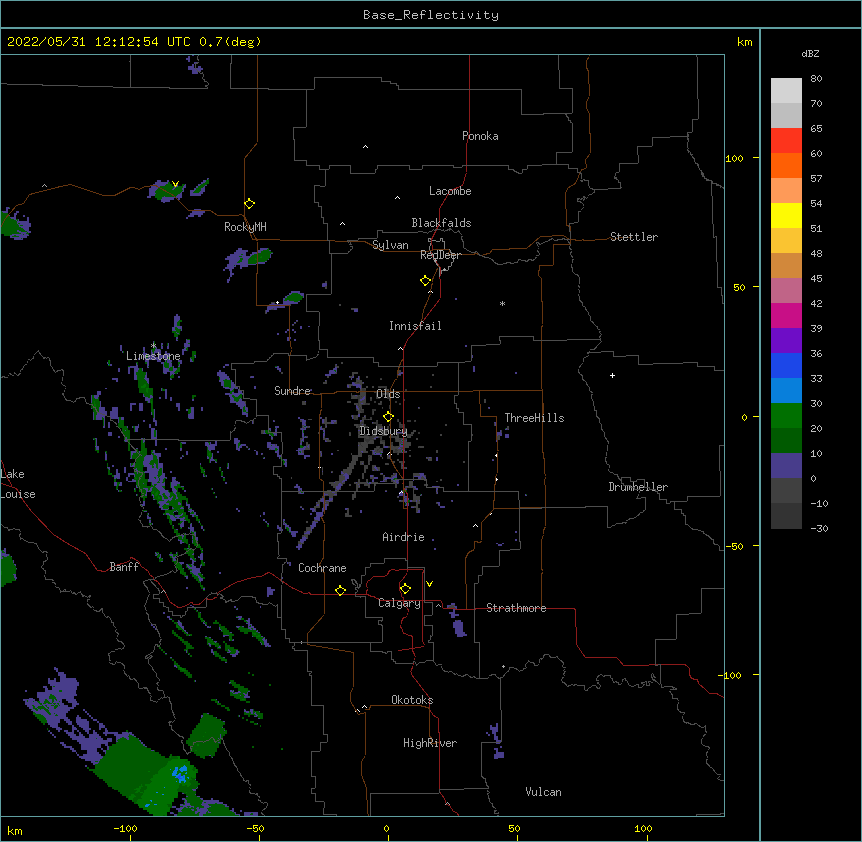Select the Calgary city label
Viewport: 862px width, 842px height.
click(x=399, y=603)
